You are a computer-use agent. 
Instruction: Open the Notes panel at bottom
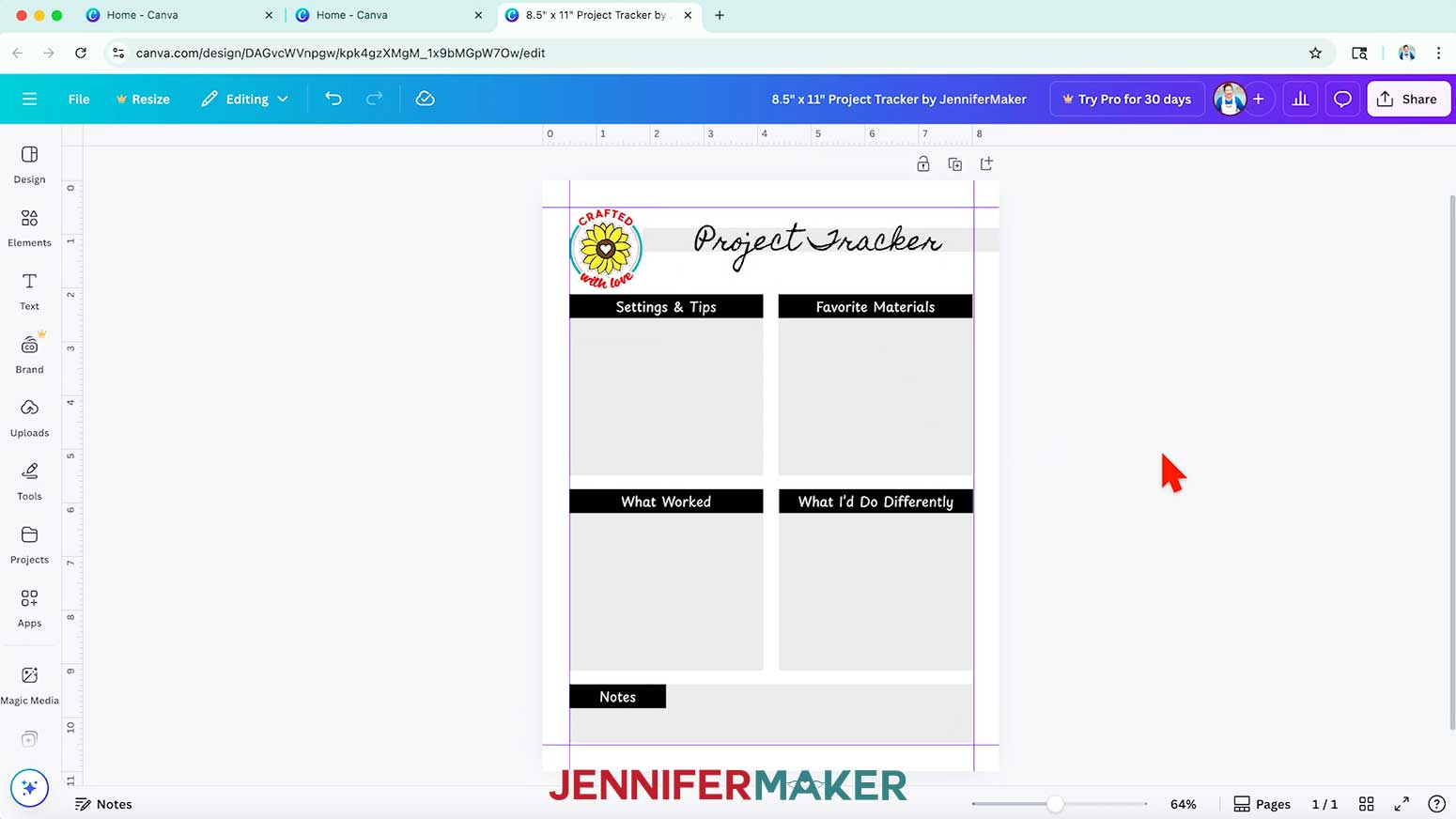103,804
